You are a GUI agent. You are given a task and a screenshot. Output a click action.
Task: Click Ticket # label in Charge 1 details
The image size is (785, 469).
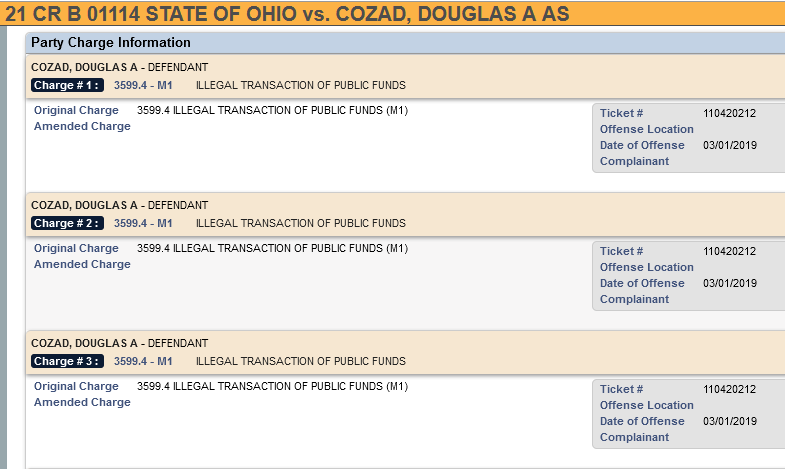621,113
